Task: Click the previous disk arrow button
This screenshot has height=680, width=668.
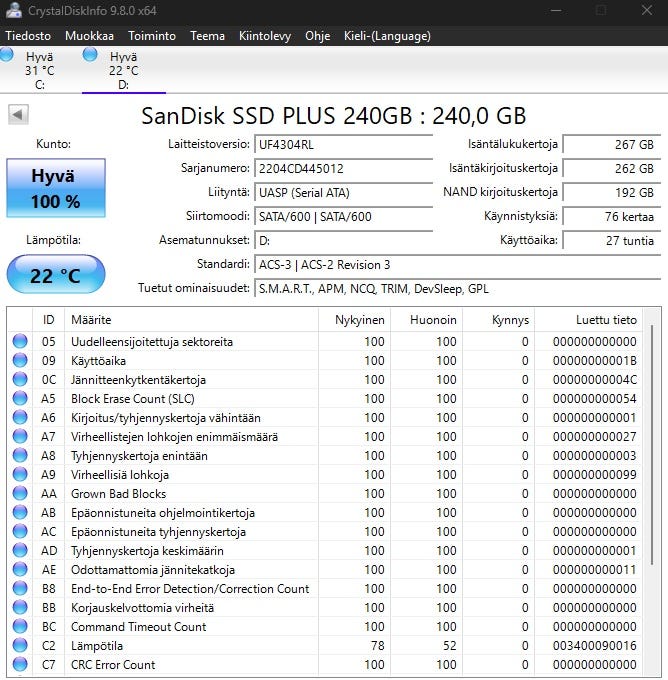Action: (18, 115)
